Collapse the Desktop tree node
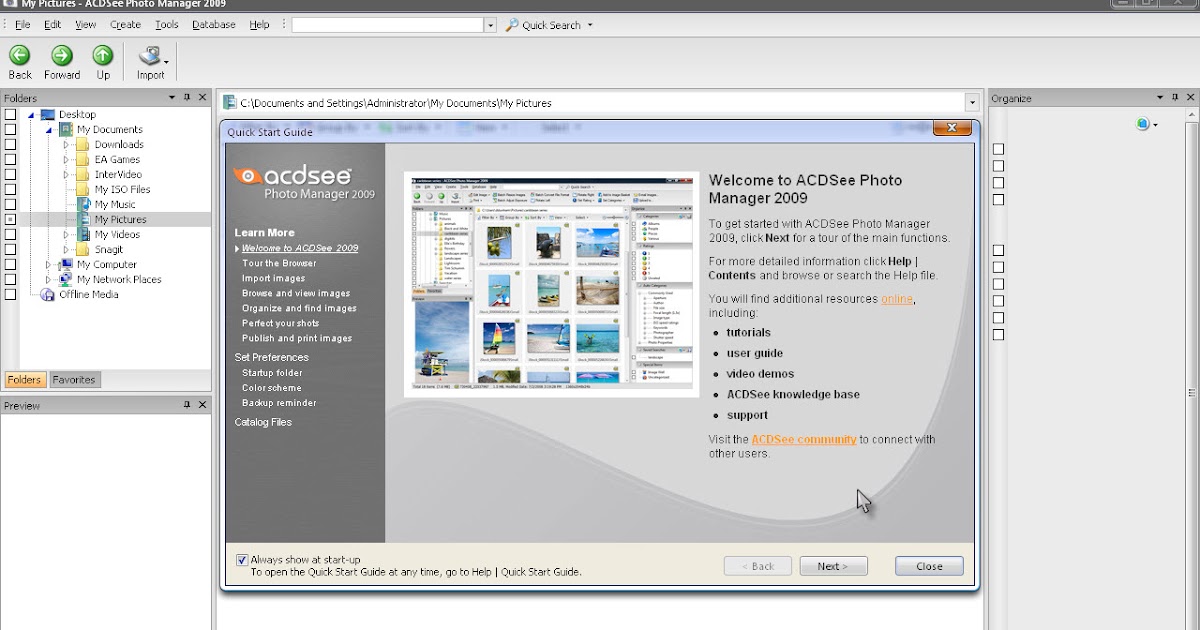The height and width of the screenshot is (630, 1200). coord(30,115)
